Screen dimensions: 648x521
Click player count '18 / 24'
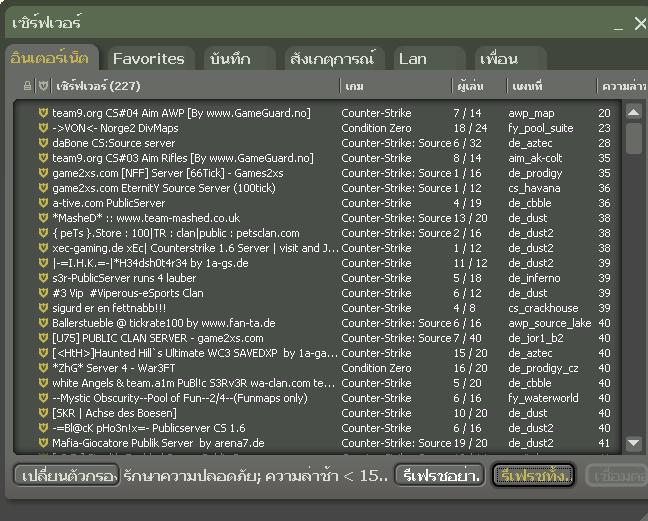[x=470, y=128]
